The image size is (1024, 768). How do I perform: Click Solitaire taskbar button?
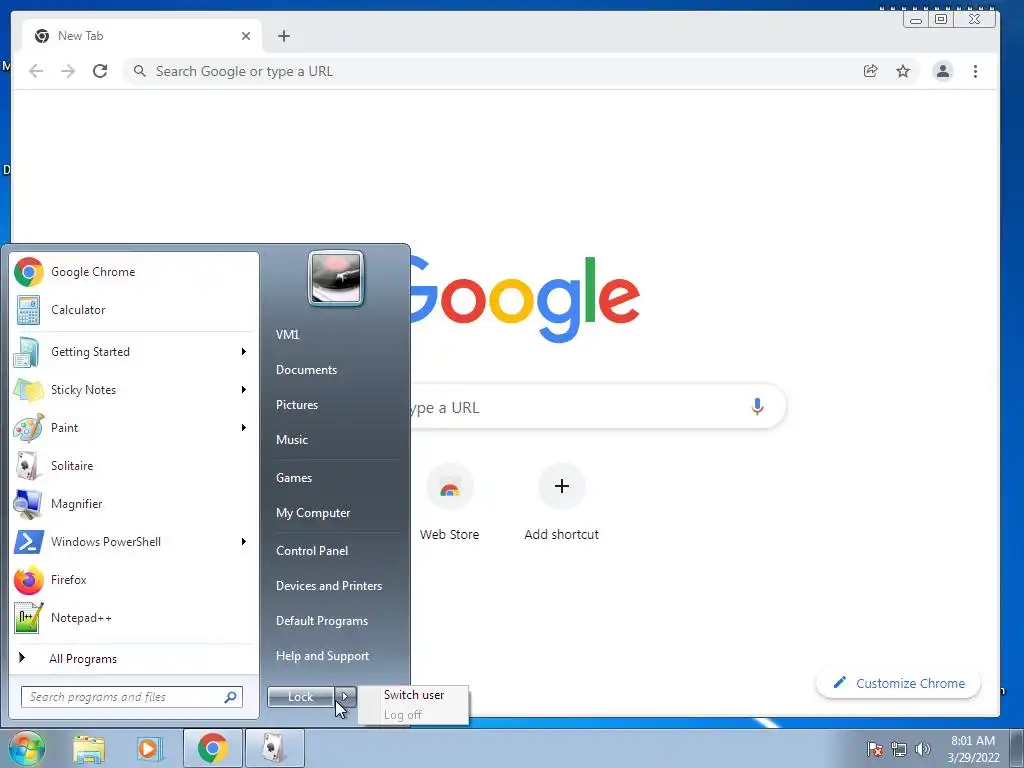(274, 748)
